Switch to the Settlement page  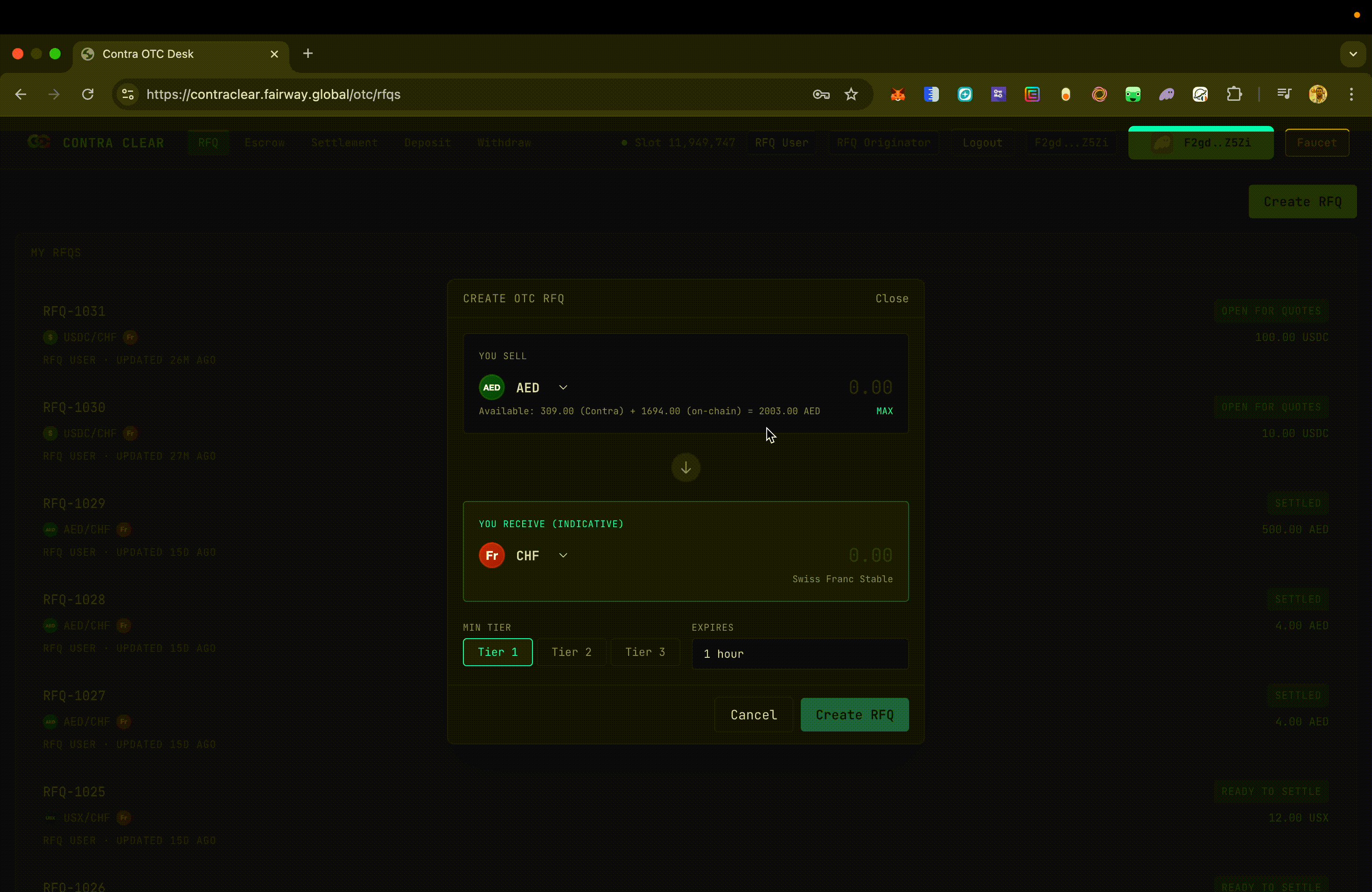click(344, 142)
